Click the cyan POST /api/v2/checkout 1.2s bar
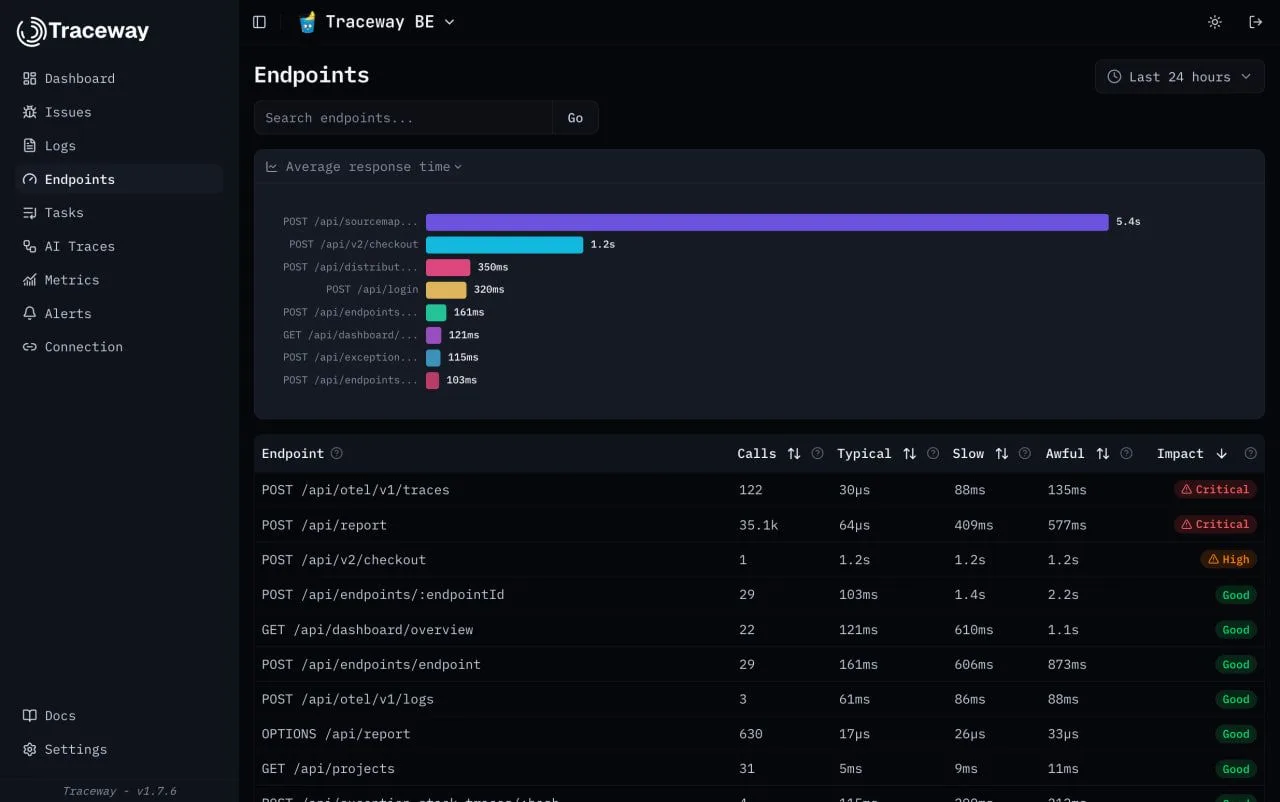The height and width of the screenshot is (802, 1280). (504, 245)
